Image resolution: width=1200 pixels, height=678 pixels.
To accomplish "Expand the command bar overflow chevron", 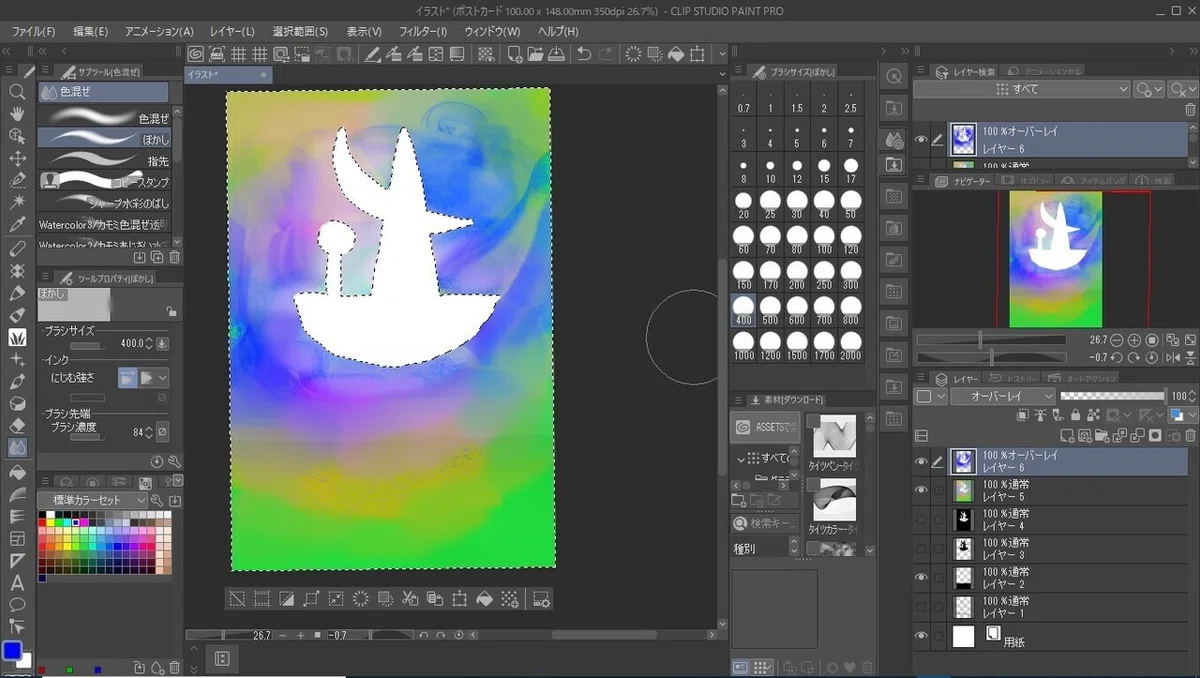I will coord(721,54).
